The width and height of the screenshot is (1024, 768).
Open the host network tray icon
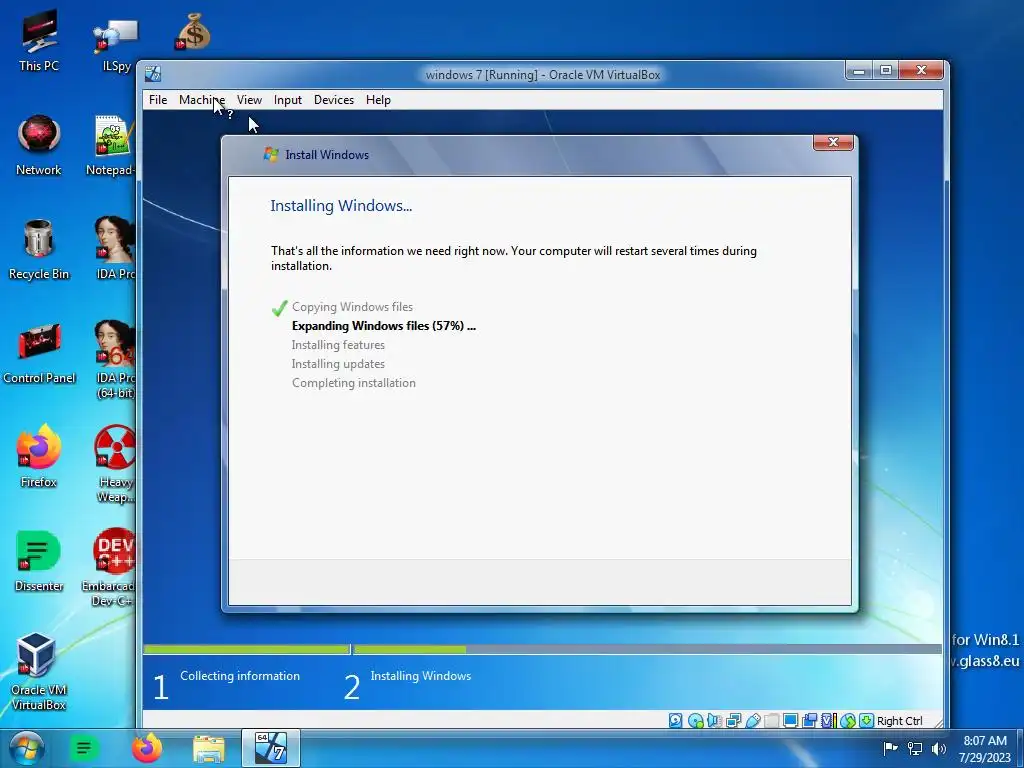tap(914, 748)
